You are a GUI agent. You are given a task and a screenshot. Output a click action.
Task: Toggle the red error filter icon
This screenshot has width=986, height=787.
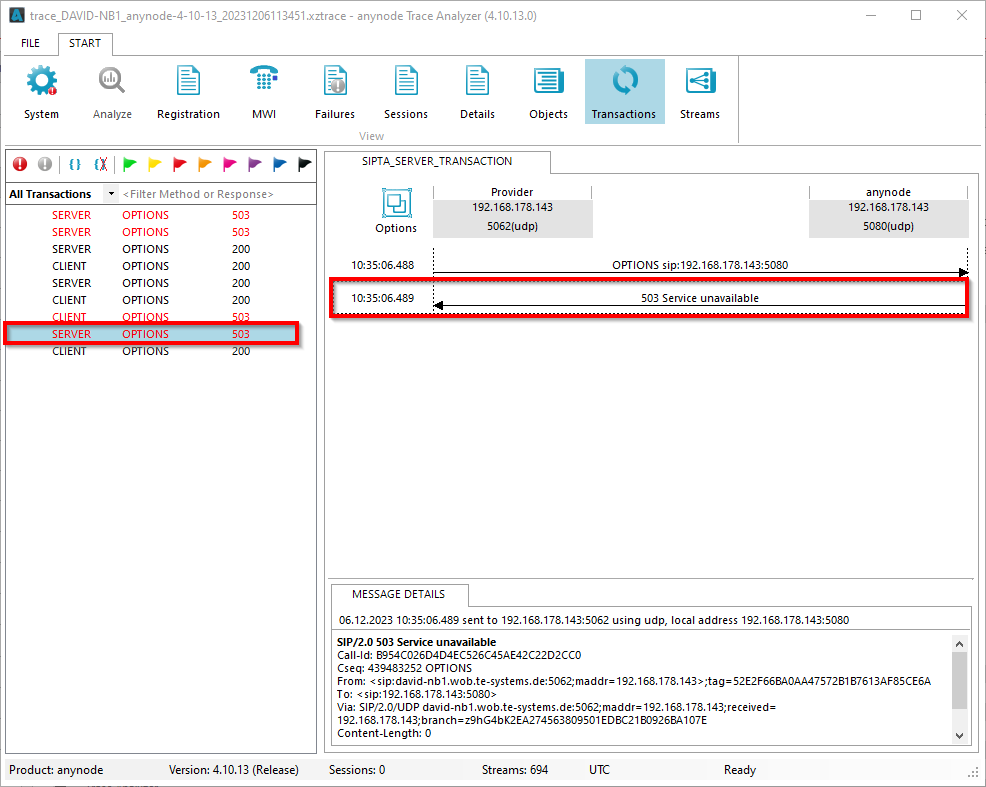[19, 164]
